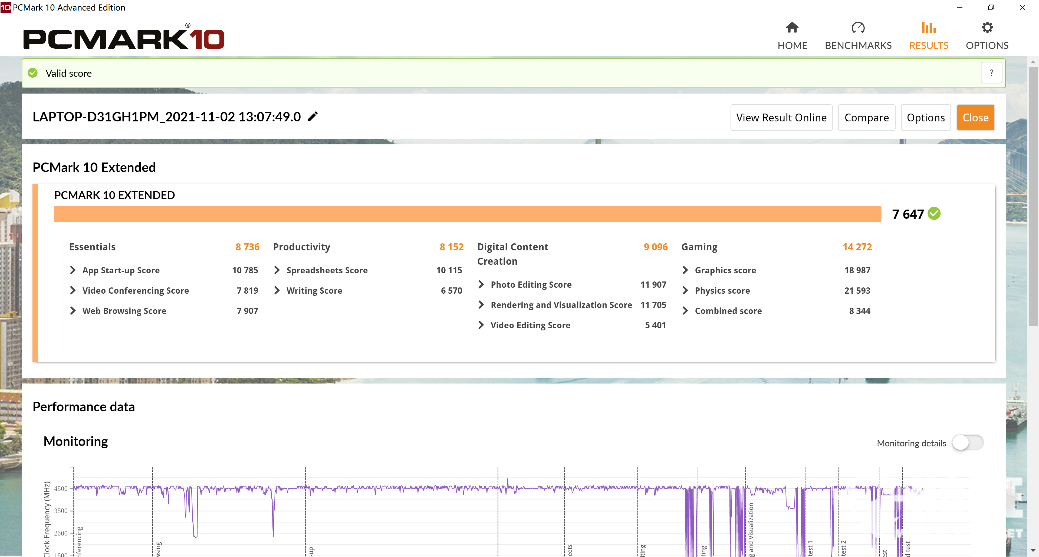Screen dimensions: 1039x557
Task: Expand Web Browsing Score
Action: 73,311
